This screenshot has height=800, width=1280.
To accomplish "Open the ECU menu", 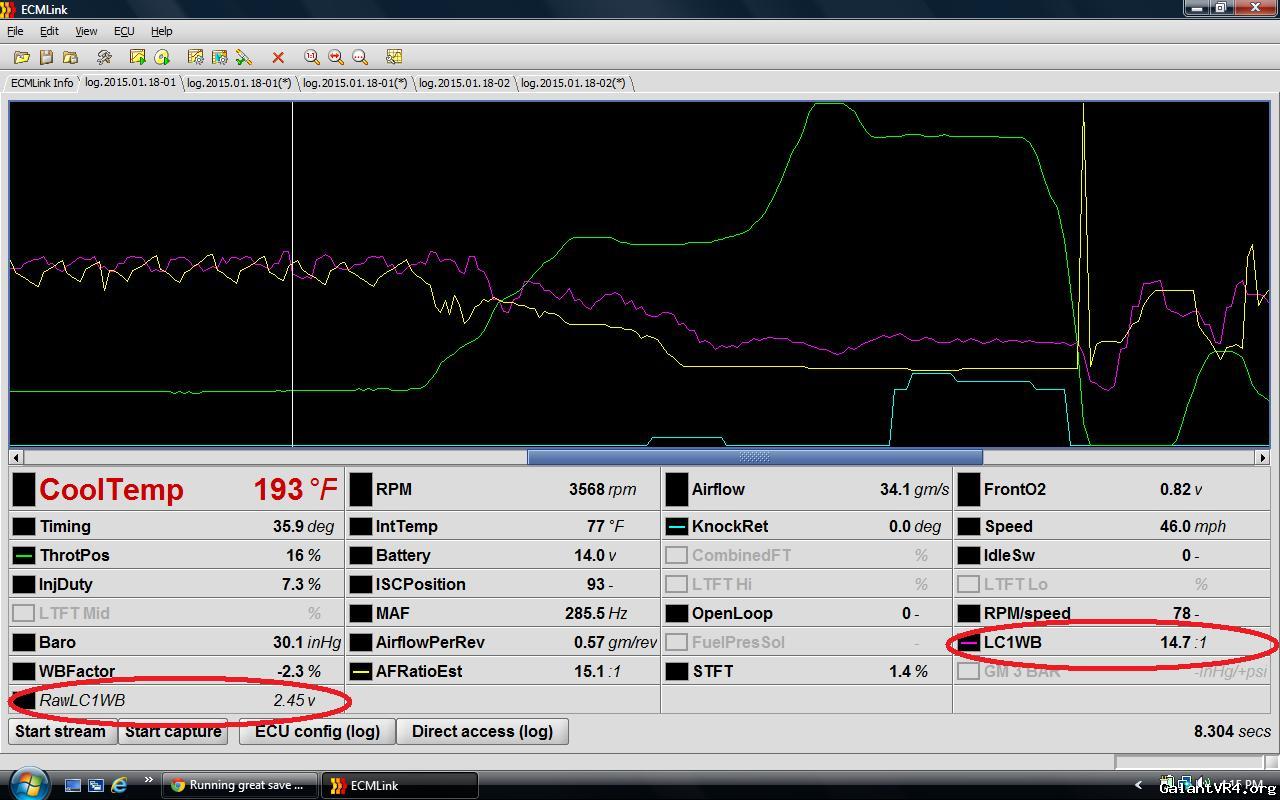I will pyautogui.click(x=124, y=31).
